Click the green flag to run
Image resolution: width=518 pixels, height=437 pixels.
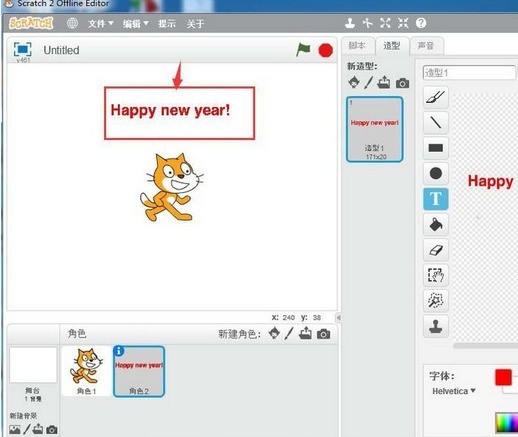303,50
